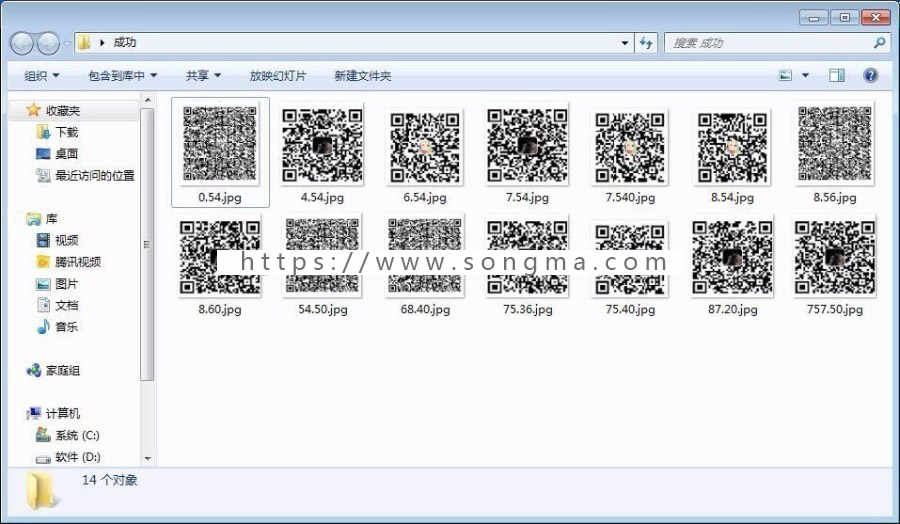The width and height of the screenshot is (900, 524).
Task: Click the change view icon button
Action: pyautogui.click(x=785, y=75)
